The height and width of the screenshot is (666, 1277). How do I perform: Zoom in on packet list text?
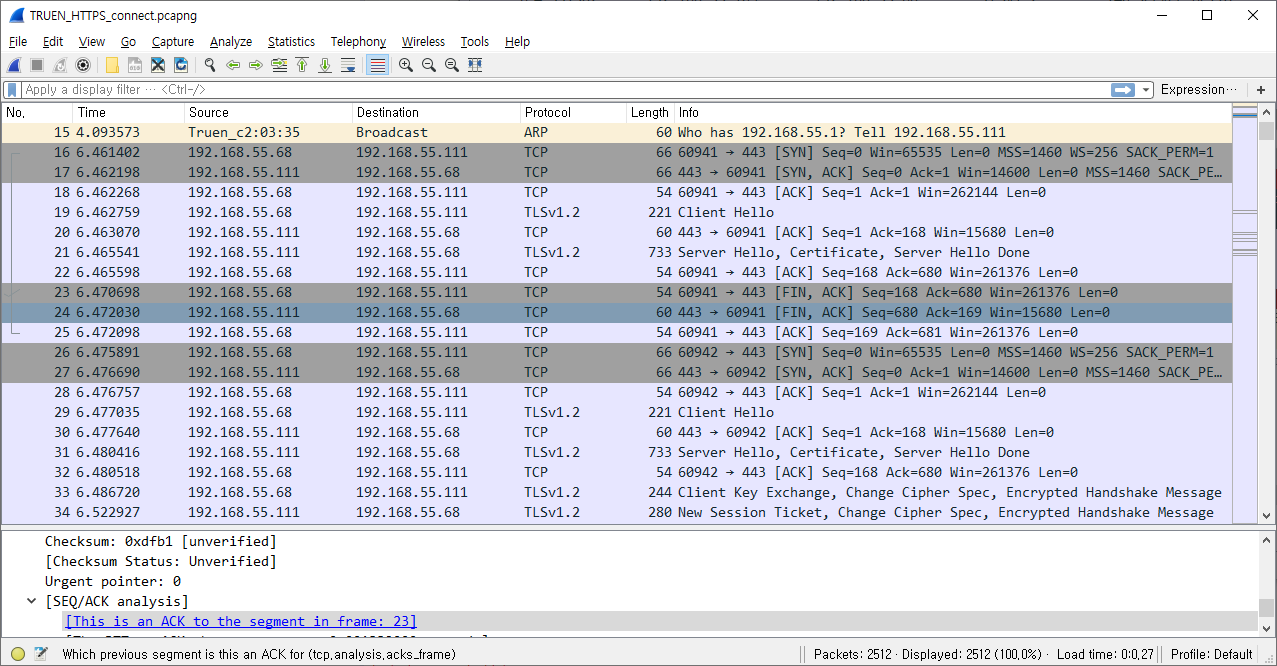[406, 65]
